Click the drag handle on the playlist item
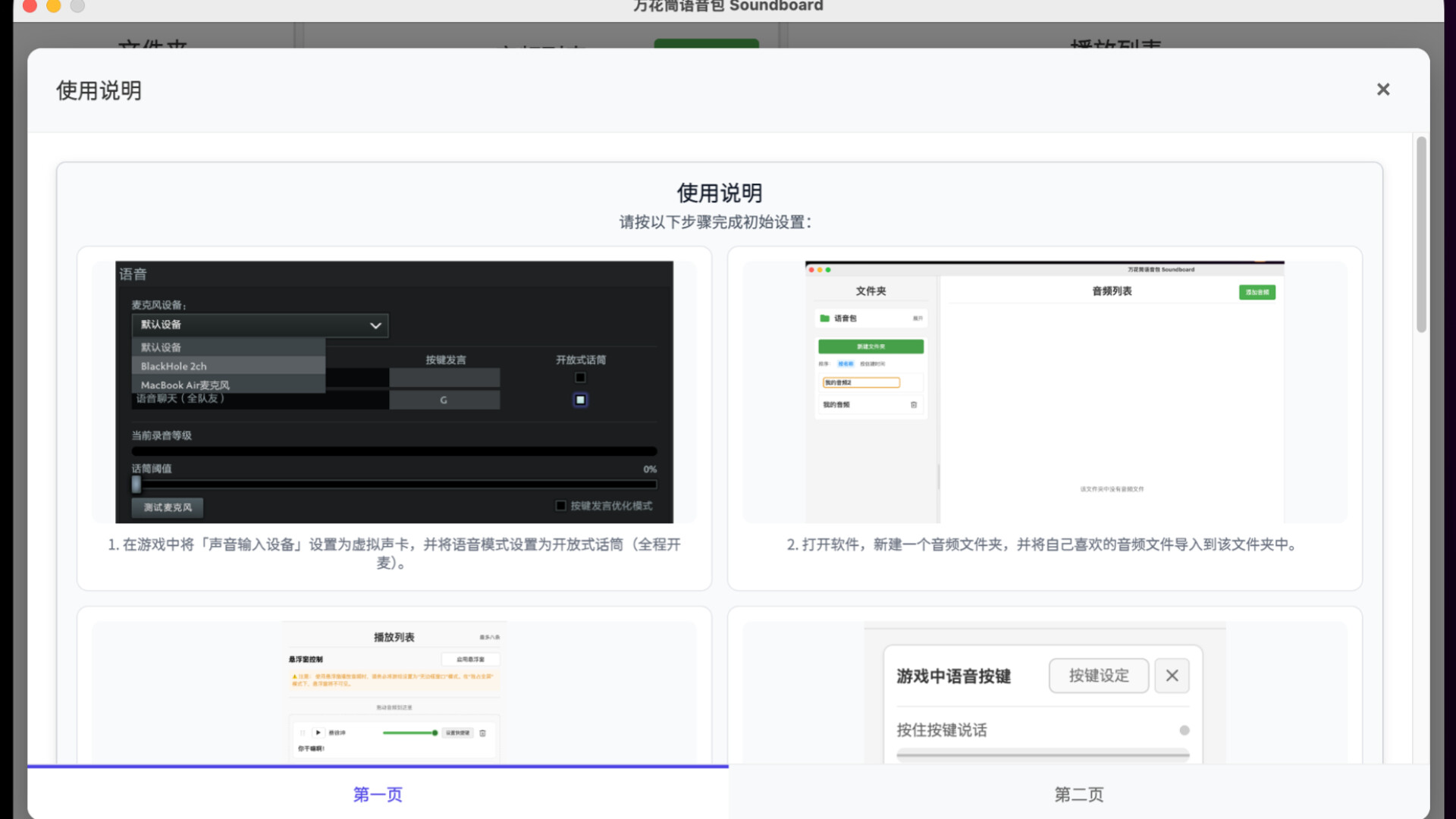1456x819 pixels. [x=303, y=733]
